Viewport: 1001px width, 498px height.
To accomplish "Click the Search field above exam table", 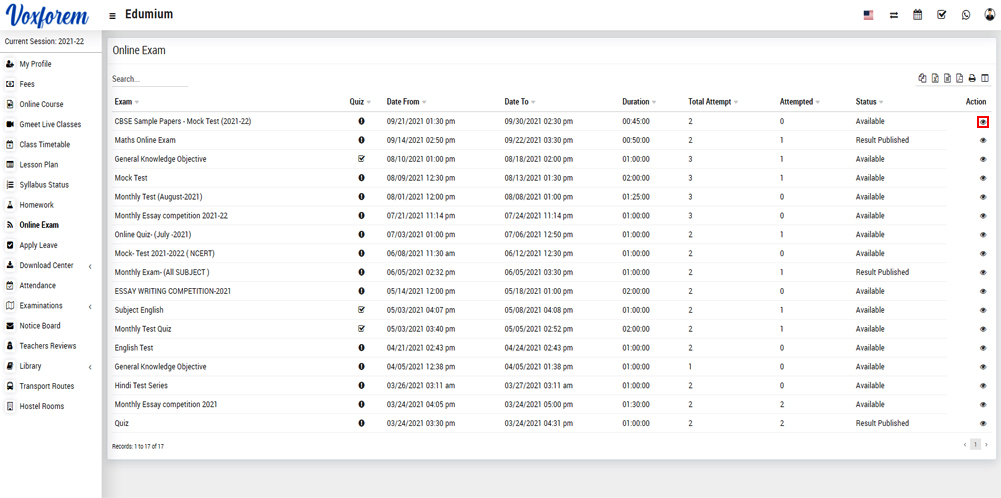I will [x=149, y=79].
